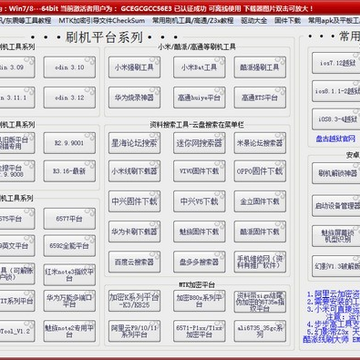Launch the B3.16-最新 platform
The width and height of the screenshot is (360, 360).
[x=70, y=171]
